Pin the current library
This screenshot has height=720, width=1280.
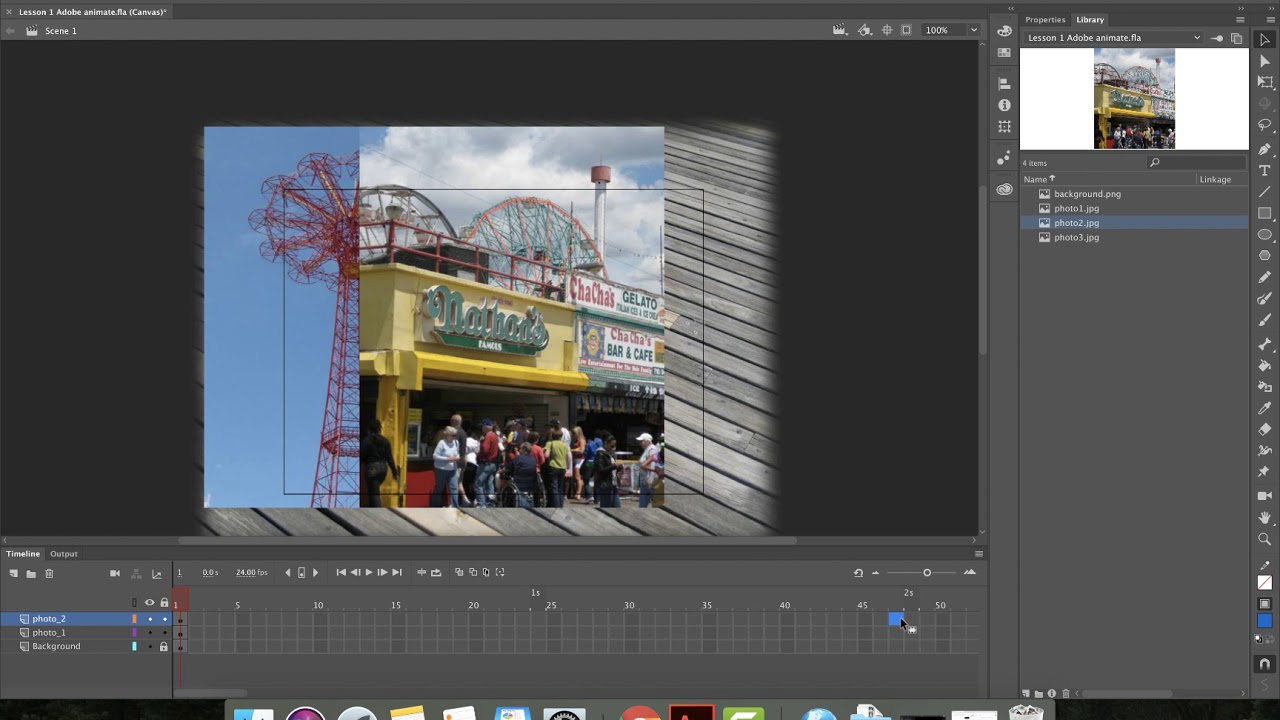pyautogui.click(x=1217, y=38)
